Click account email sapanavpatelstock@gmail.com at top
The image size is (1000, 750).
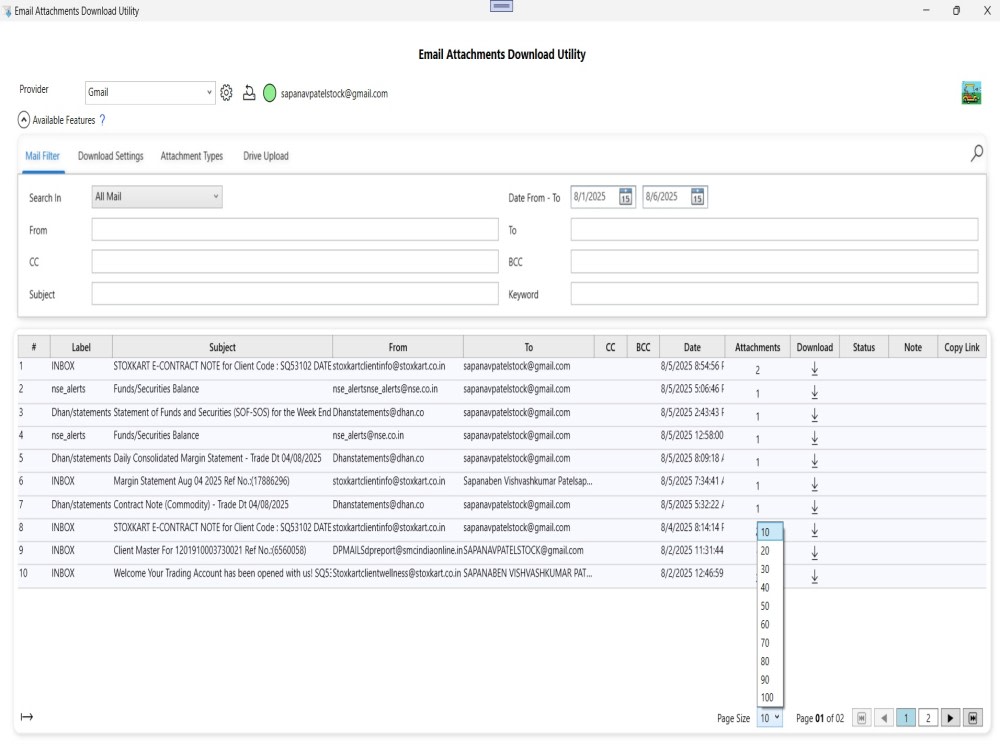pyautogui.click(x=334, y=94)
